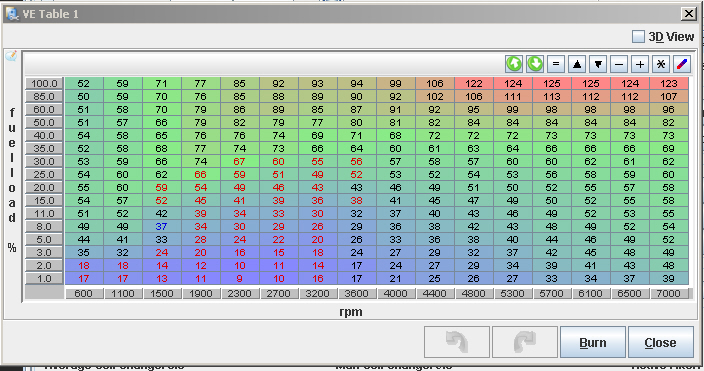Click the black up-triangle increase icon
The image size is (704, 371).
pyautogui.click(x=577, y=64)
